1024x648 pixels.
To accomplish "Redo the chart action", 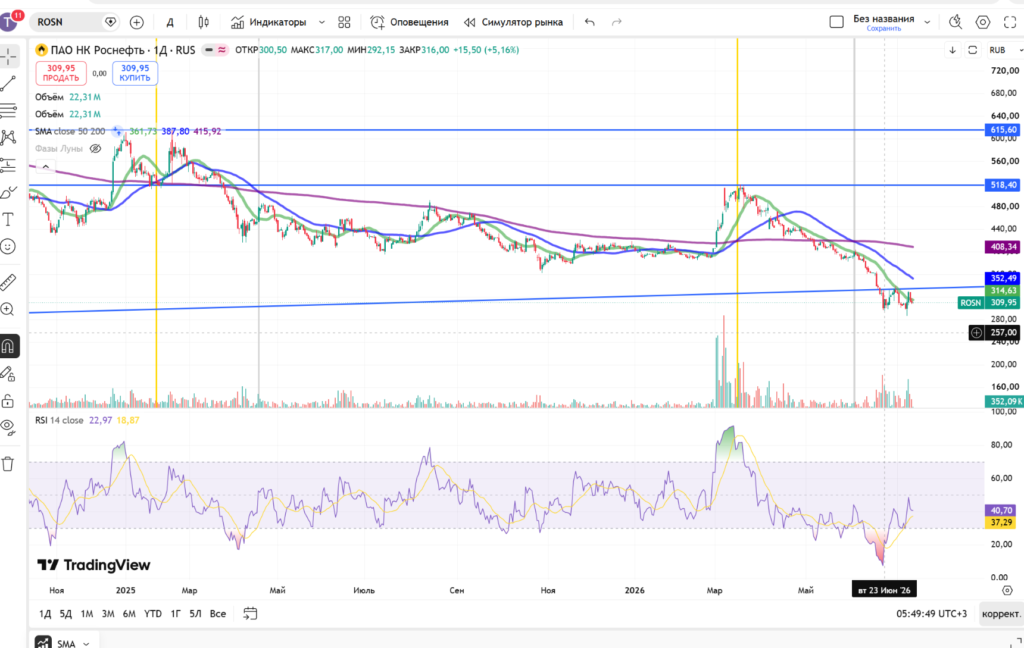I will (x=616, y=22).
